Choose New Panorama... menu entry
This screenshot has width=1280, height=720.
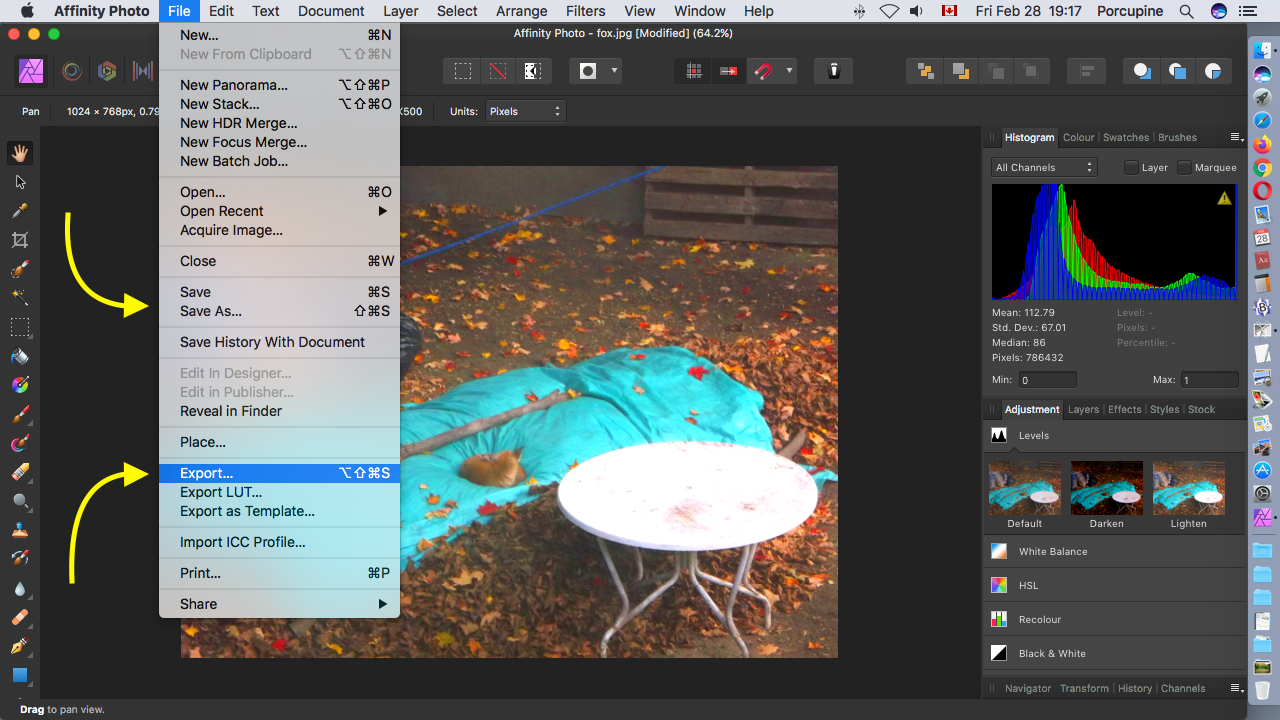point(279,85)
